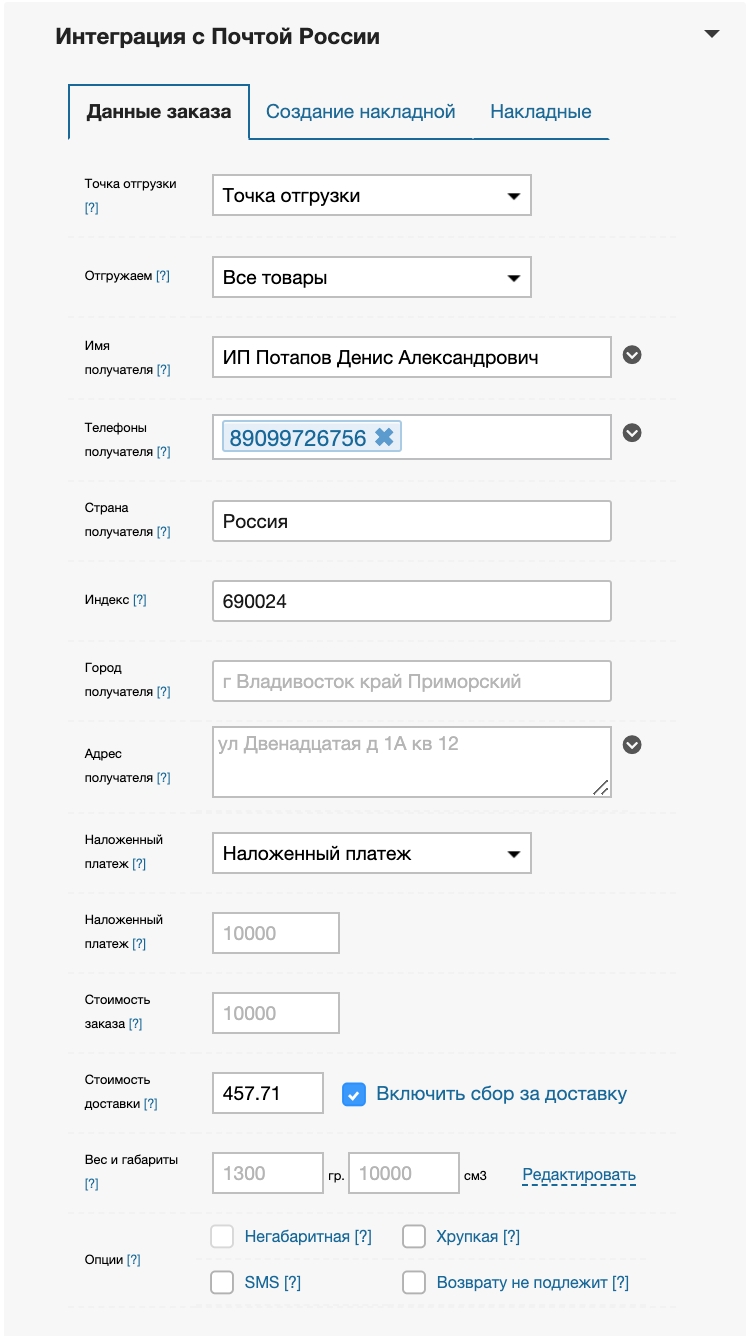Click the Индекс input field
This screenshot has width=750, height=1336.
click(x=411, y=601)
